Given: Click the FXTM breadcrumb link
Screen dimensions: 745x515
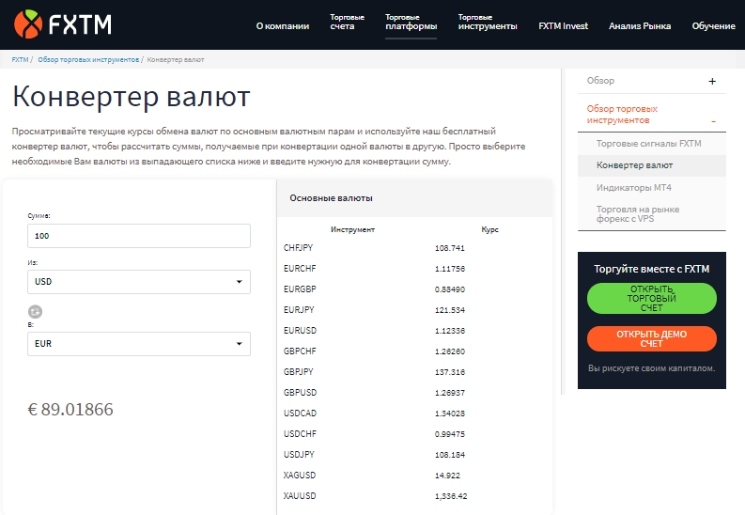Looking at the screenshot, I should tap(20, 59).
